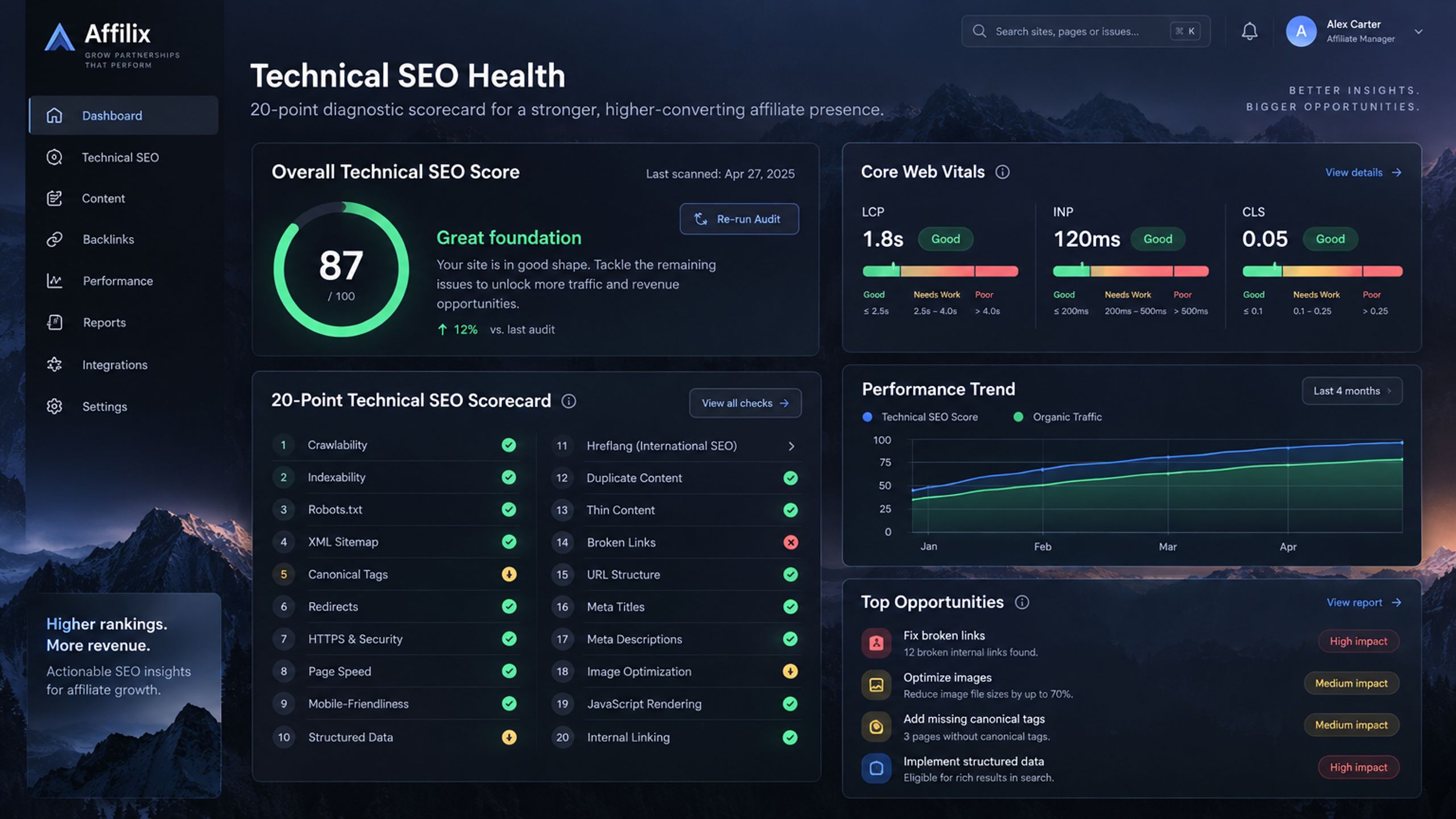The width and height of the screenshot is (1456, 819).
Task: Select the Internal Linking scorecard row
Action: point(675,737)
